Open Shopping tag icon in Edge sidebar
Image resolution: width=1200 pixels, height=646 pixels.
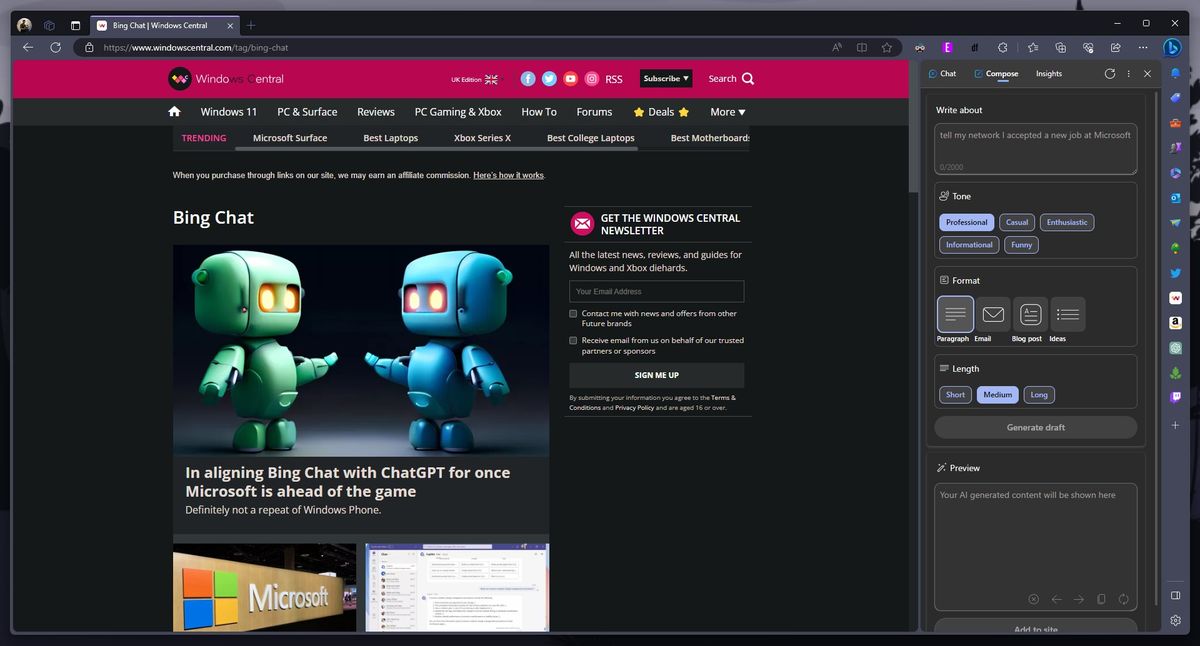click(x=1176, y=97)
